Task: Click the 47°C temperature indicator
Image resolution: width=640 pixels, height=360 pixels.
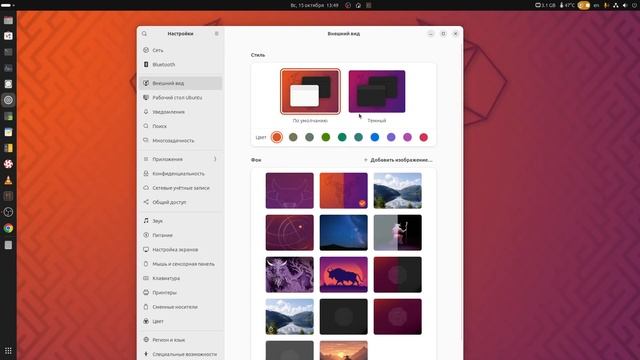Action: coord(567,5)
